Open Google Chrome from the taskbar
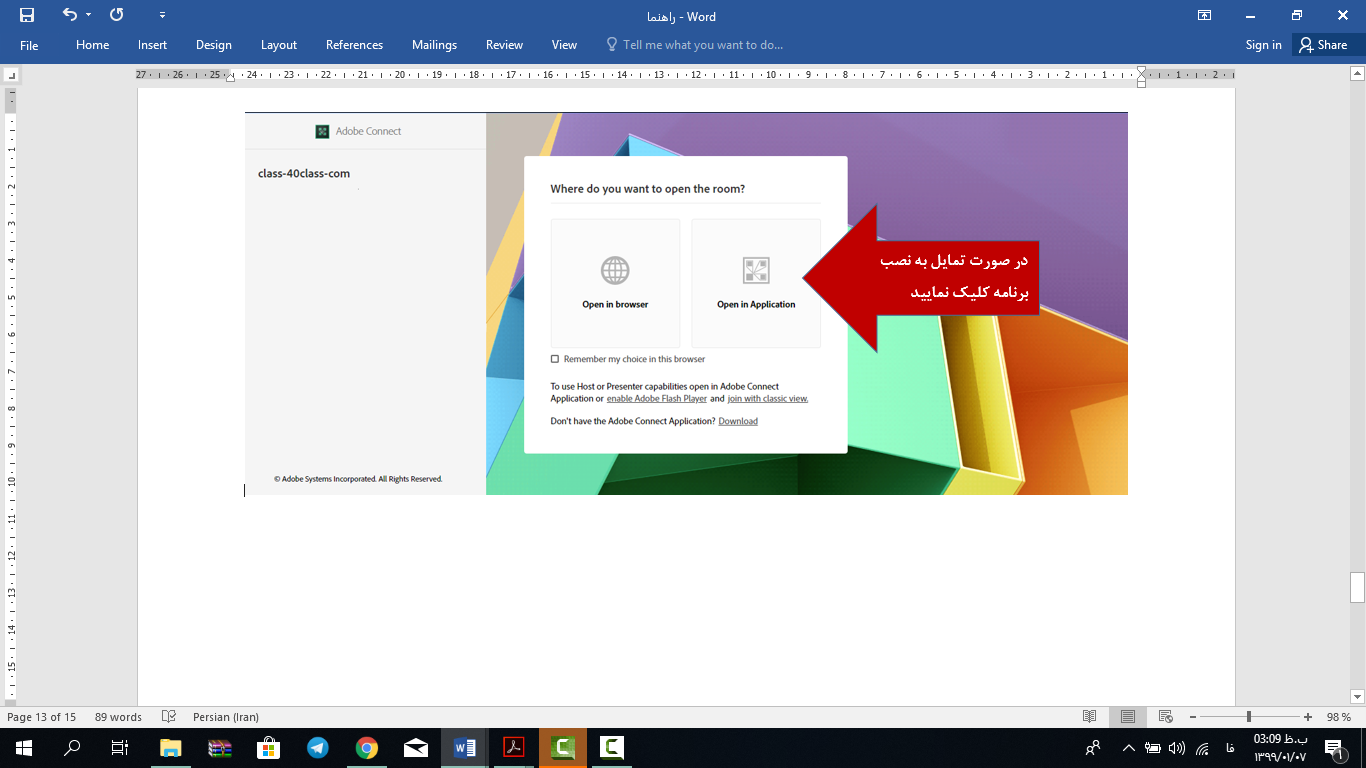The width and height of the screenshot is (1366, 768). click(x=367, y=748)
